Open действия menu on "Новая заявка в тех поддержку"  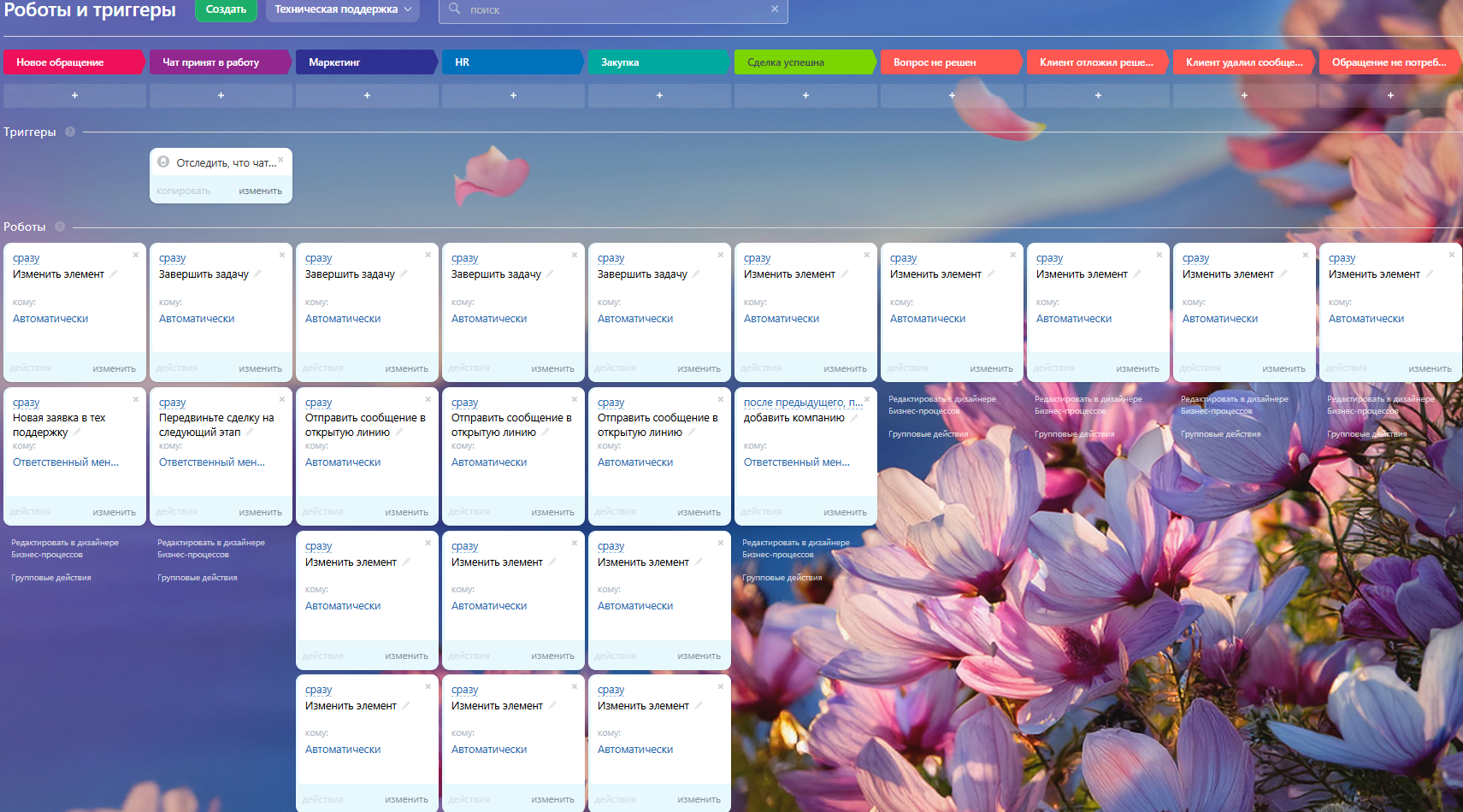point(31,511)
